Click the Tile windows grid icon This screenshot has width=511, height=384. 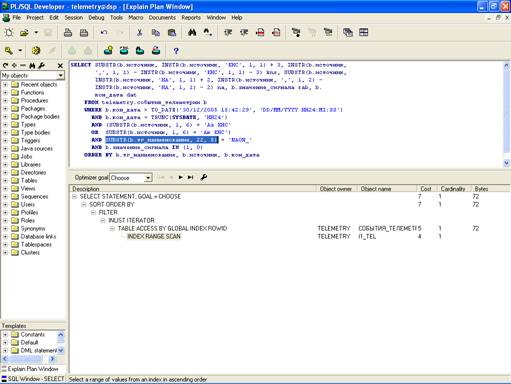pyautogui.click(x=364, y=32)
